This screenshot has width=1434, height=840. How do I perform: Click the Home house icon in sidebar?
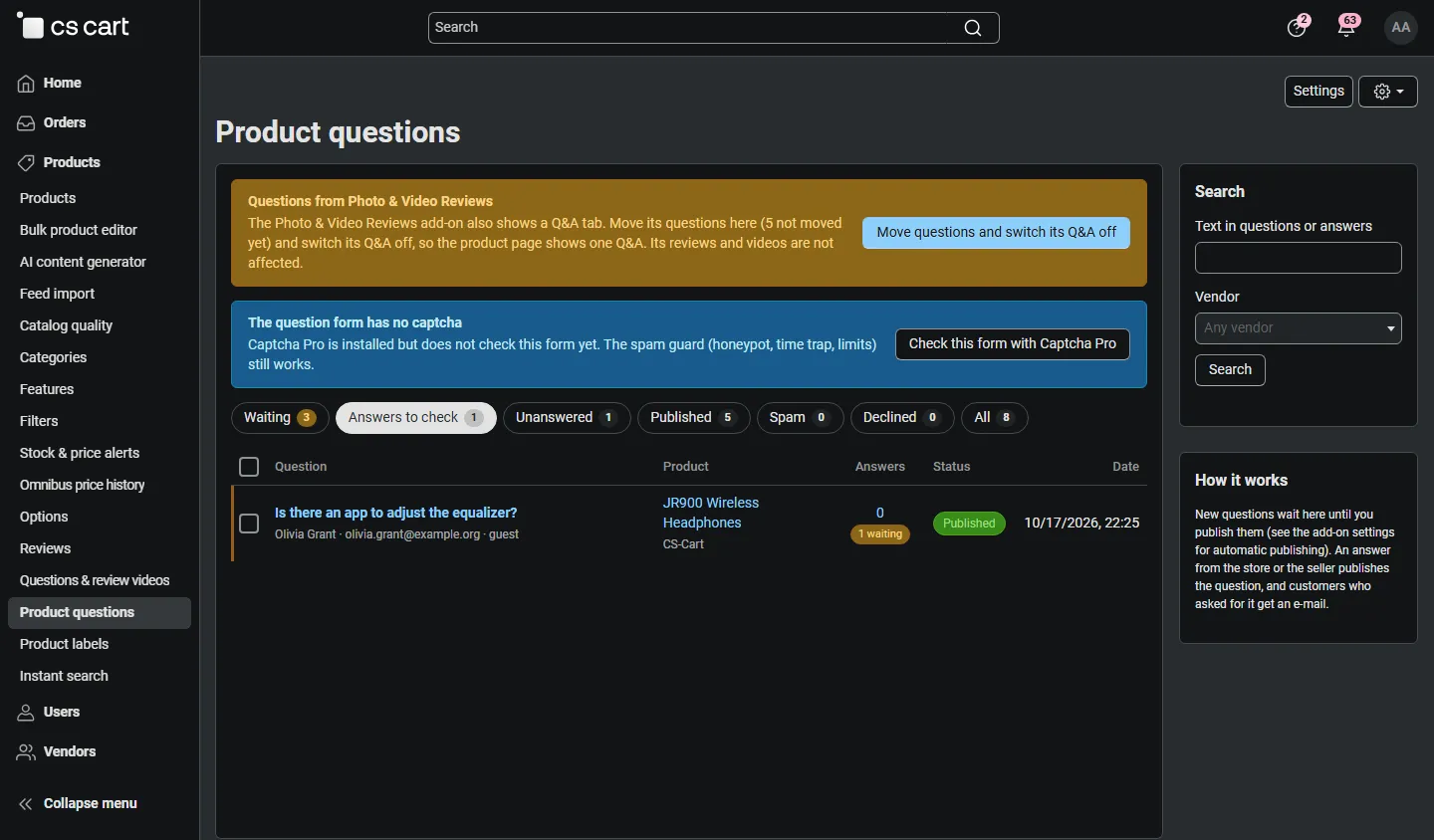[26, 84]
